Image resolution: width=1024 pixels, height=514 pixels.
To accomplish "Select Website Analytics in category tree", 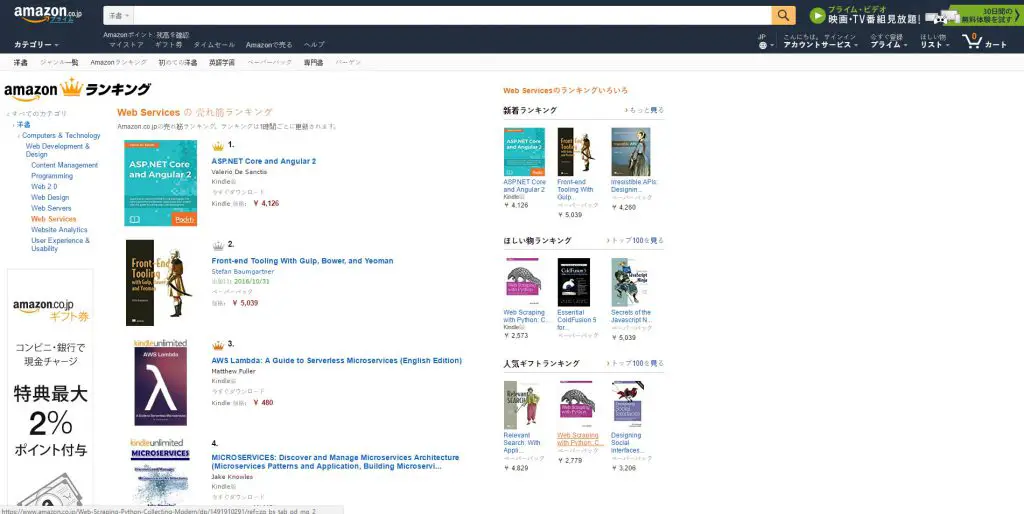I will pos(59,230).
